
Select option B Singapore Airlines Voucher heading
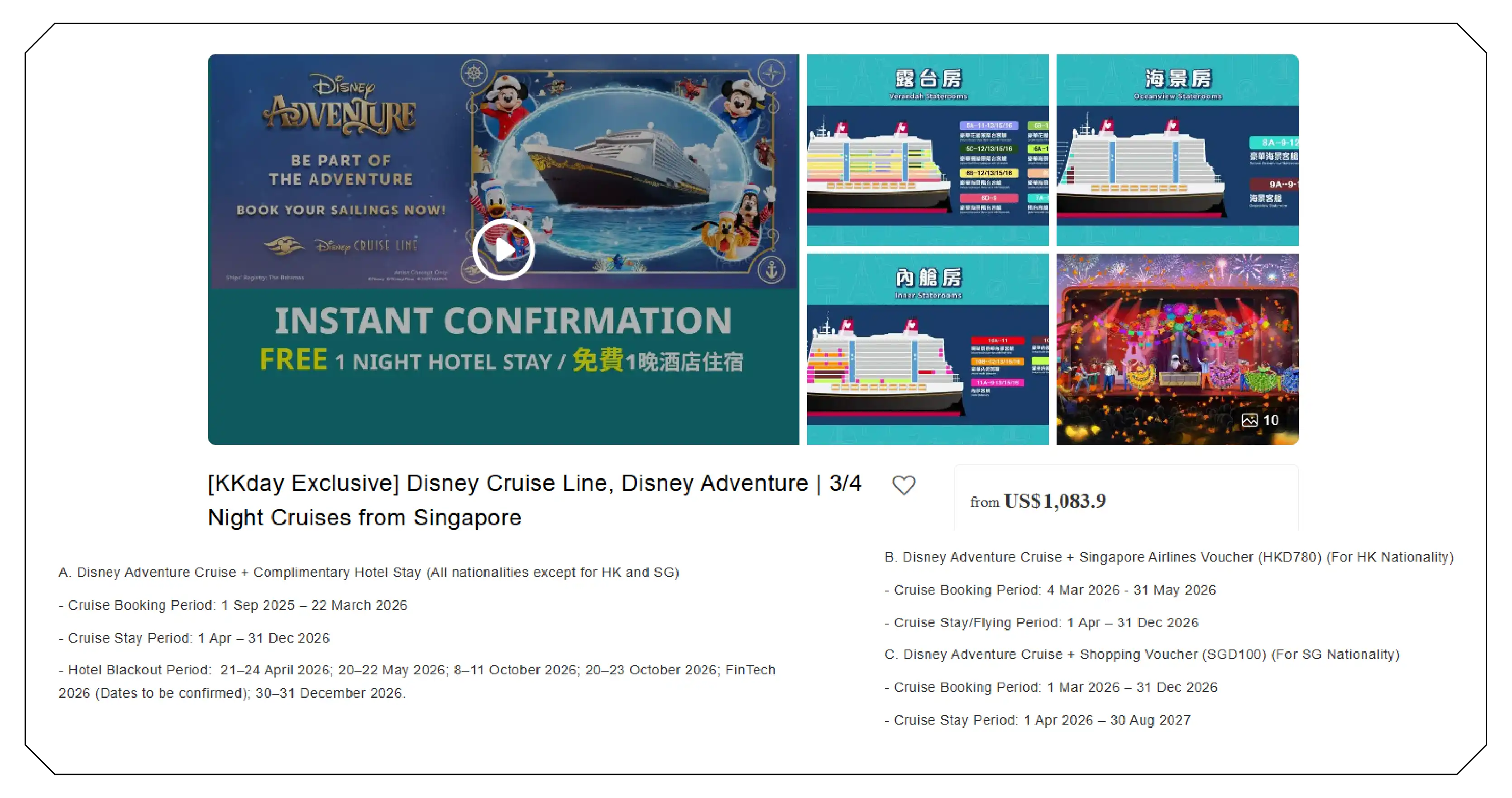click(x=1168, y=557)
